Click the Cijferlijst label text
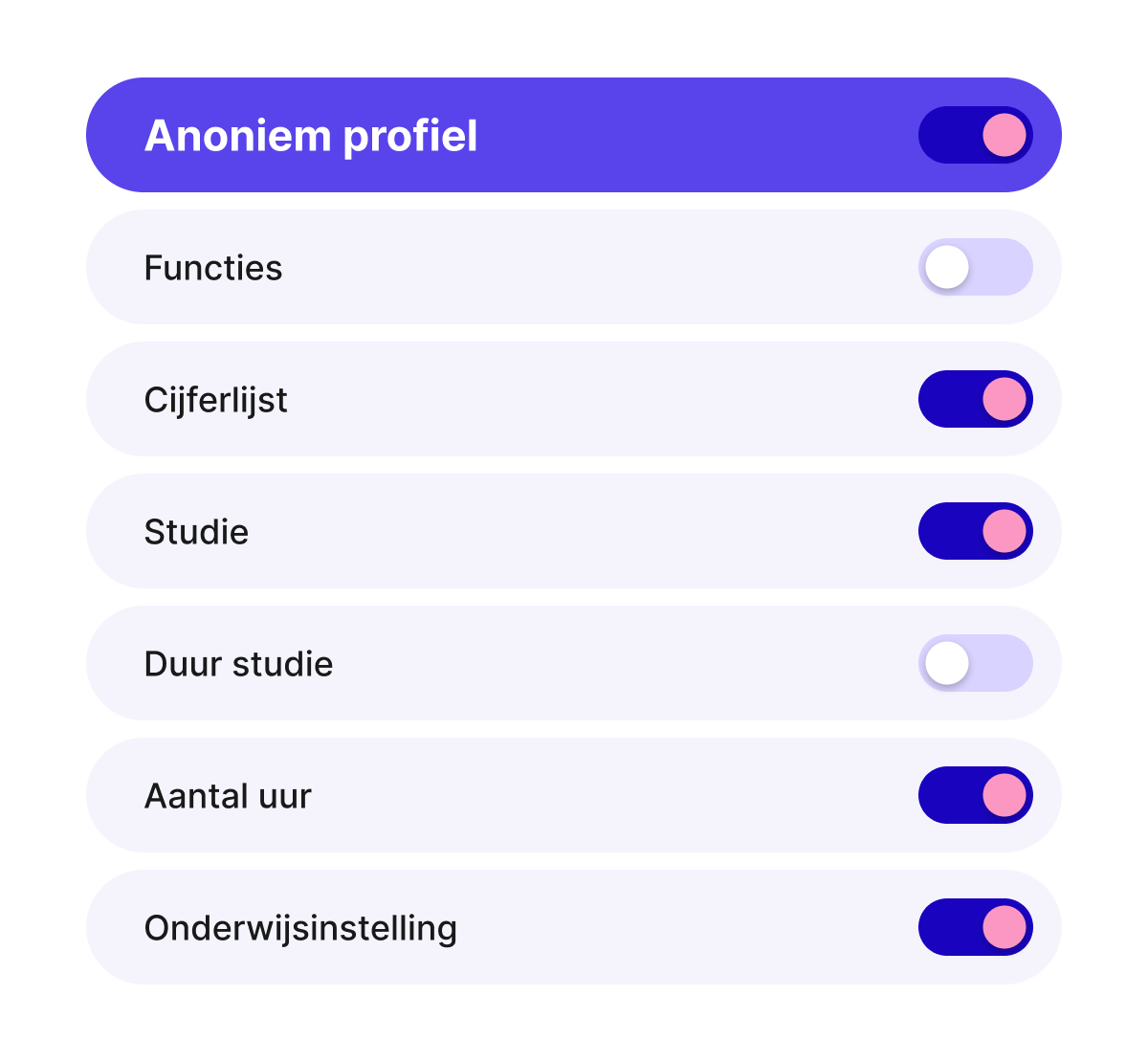 (216, 401)
